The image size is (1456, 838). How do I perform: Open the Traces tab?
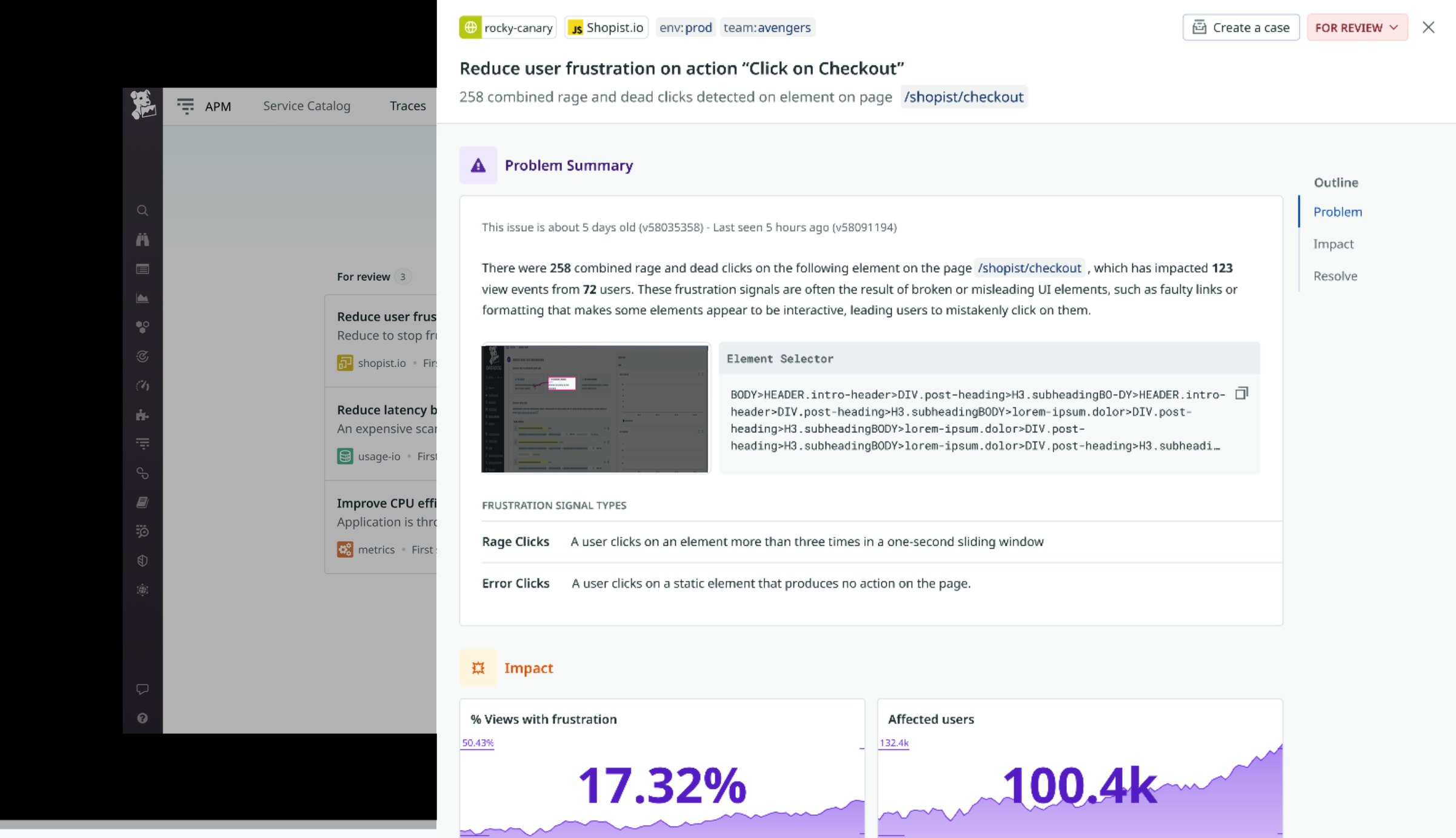[407, 106]
